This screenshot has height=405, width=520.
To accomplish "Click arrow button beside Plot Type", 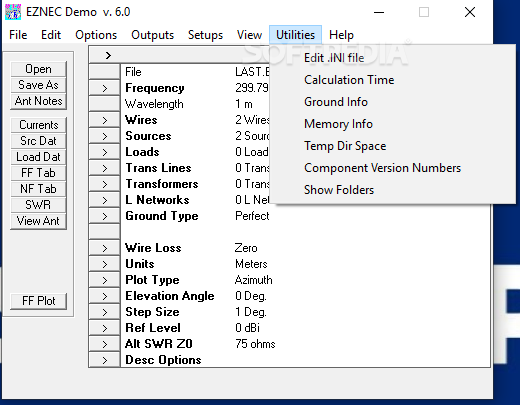I will [105, 280].
